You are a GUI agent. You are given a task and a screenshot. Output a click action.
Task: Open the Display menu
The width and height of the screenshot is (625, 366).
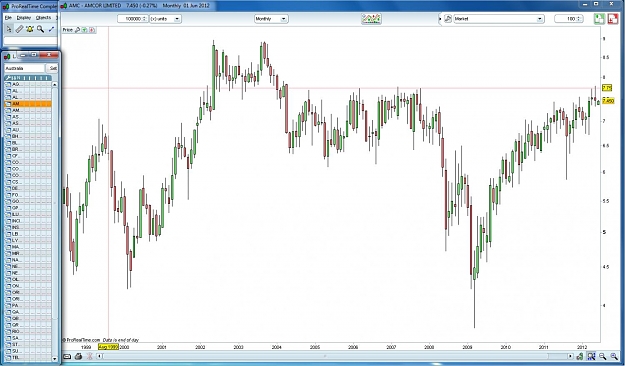(24, 18)
